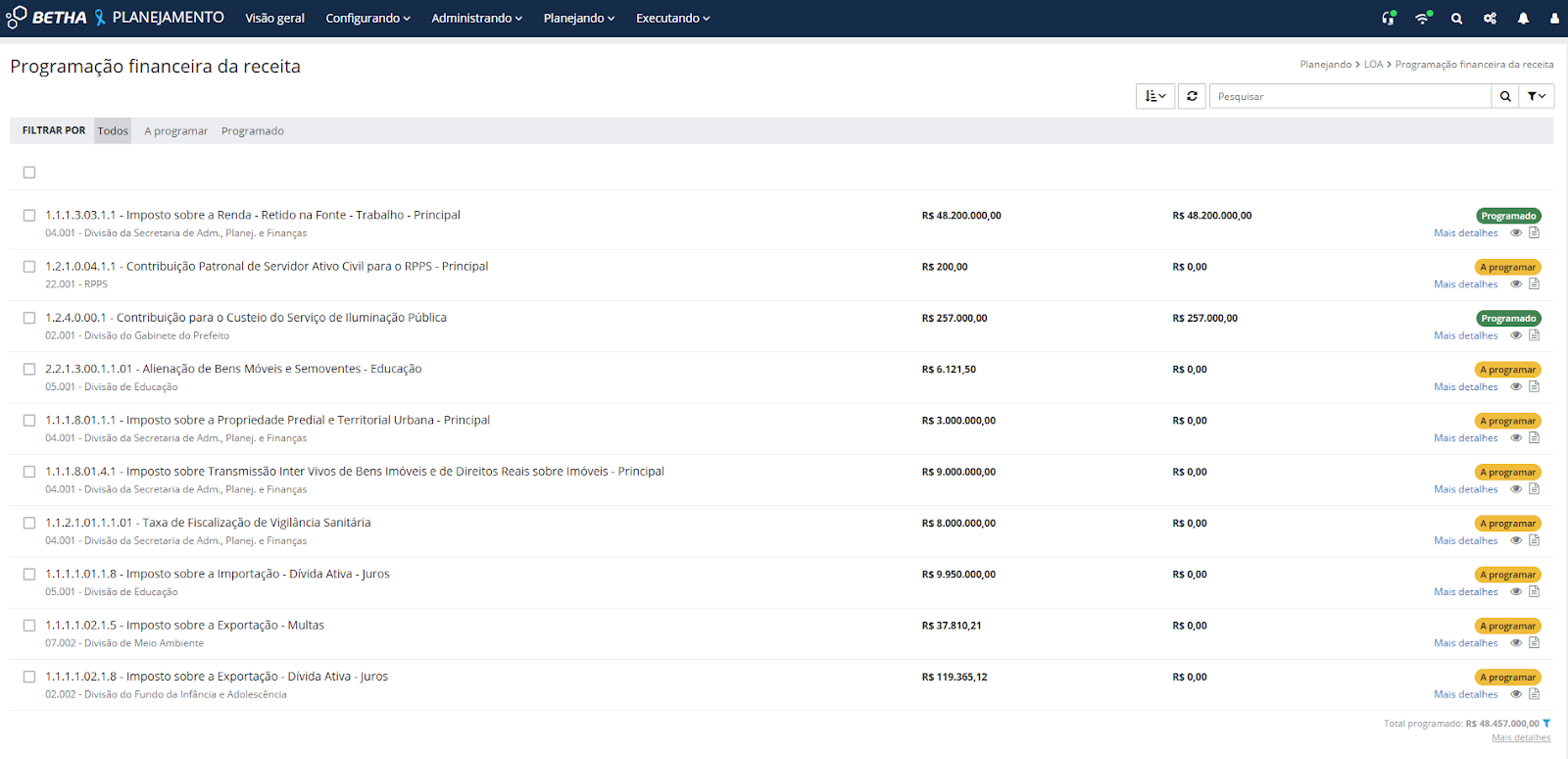Expand the Administrando menu

pos(476,19)
